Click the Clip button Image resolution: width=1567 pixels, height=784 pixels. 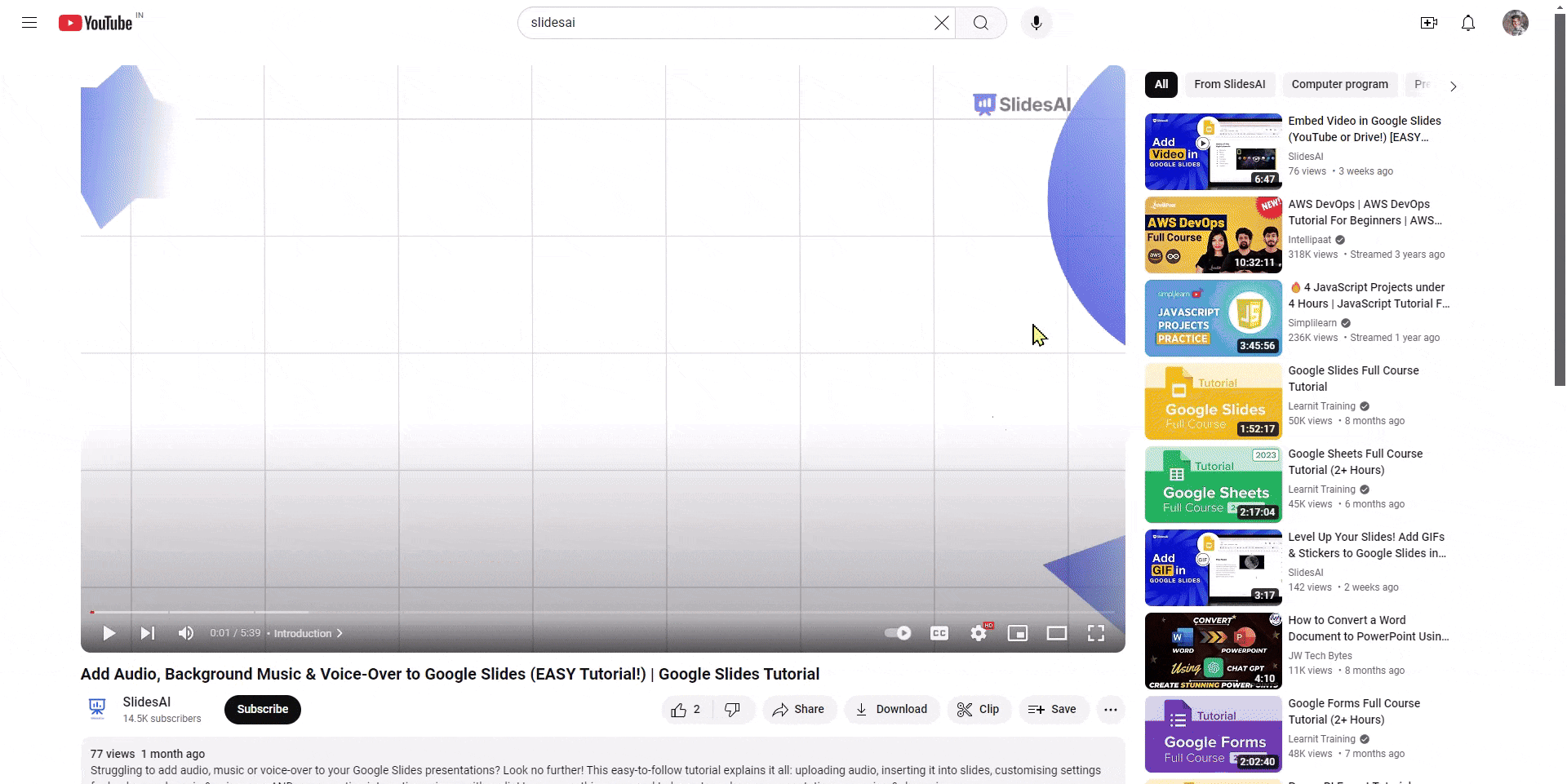tap(979, 709)
